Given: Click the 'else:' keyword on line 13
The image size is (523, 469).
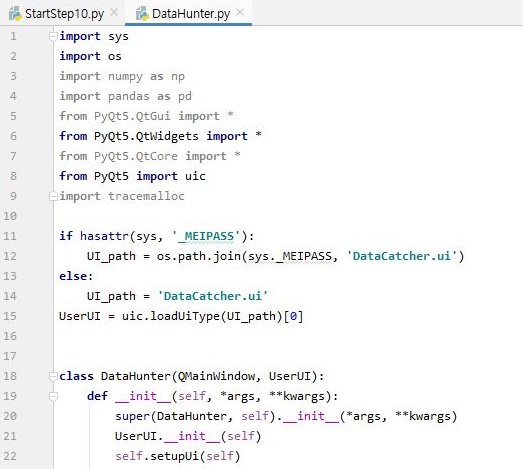Looking at the screenshot, I should point(76,276).
